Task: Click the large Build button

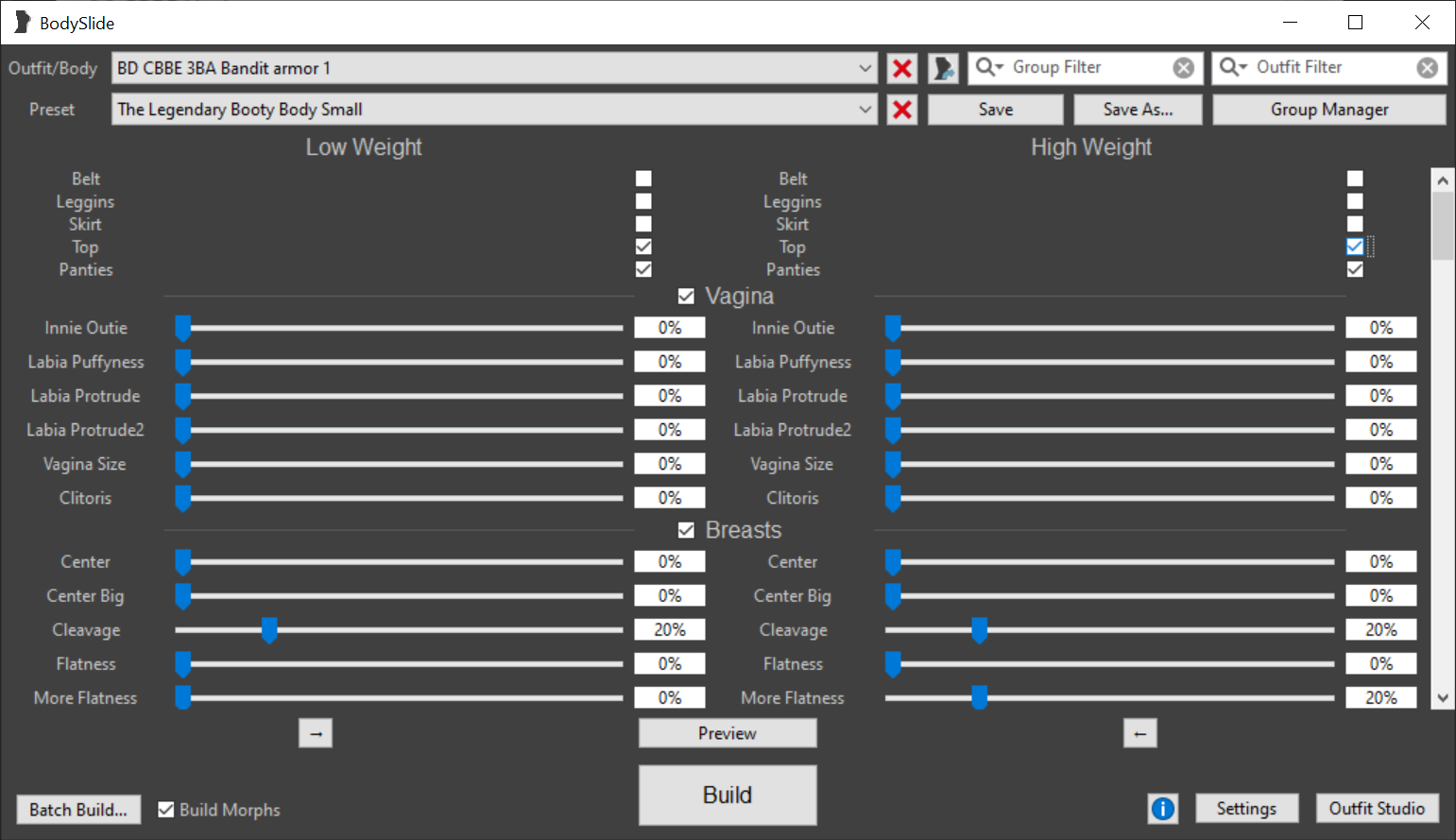Action: (728, 795)
